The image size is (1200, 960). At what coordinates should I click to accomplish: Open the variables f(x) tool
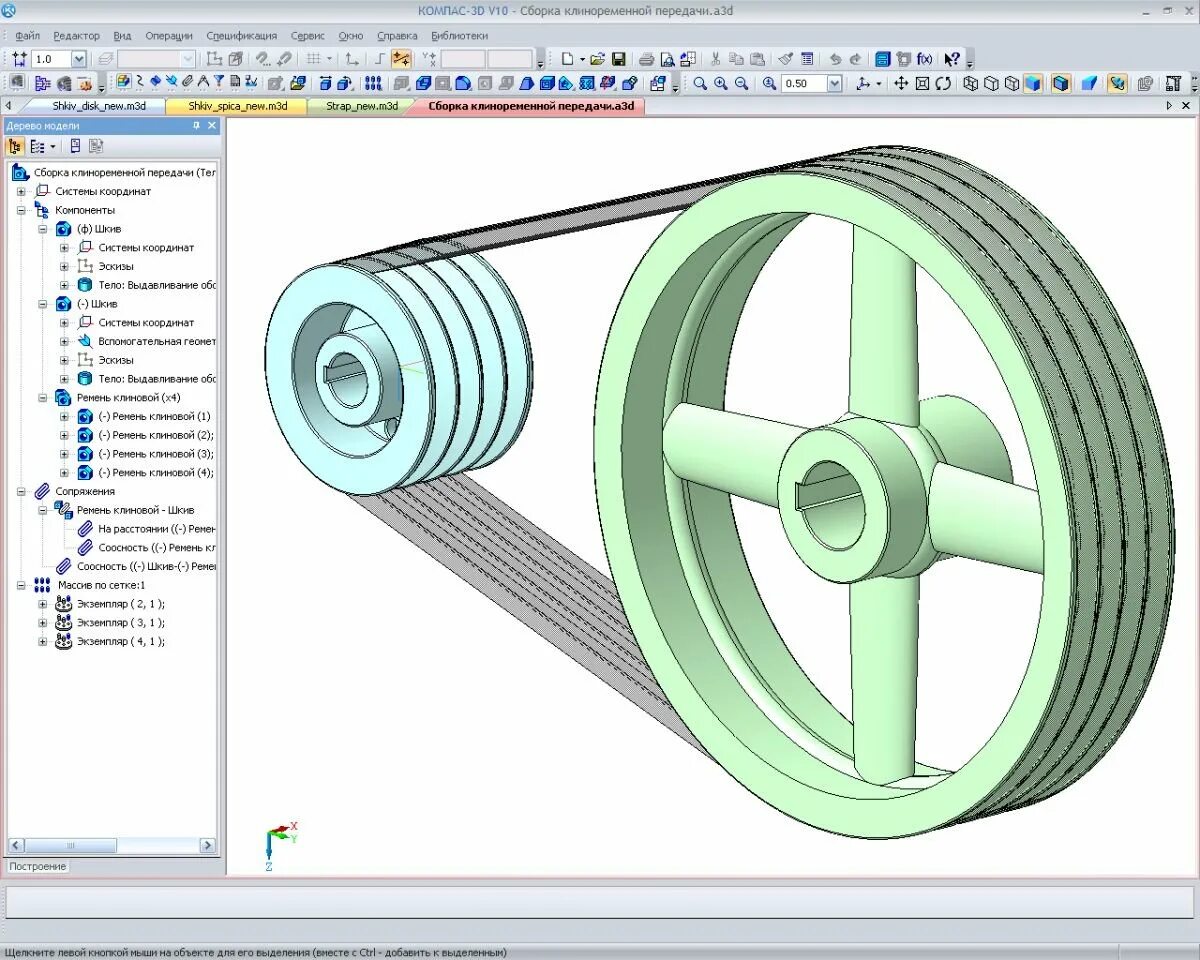[x=925, y=59]
